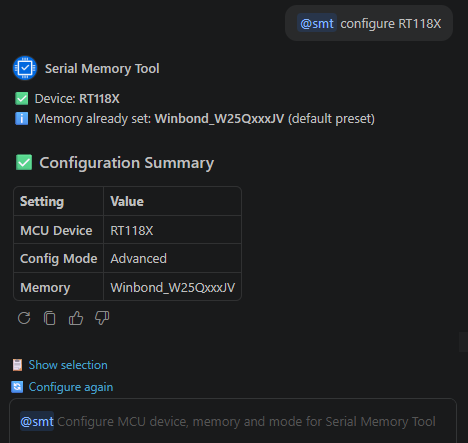Screen dimensions: 468x443
Task: Mark response helpful with thumbs up
Action: pyautogui.click(x=76, y=318)
